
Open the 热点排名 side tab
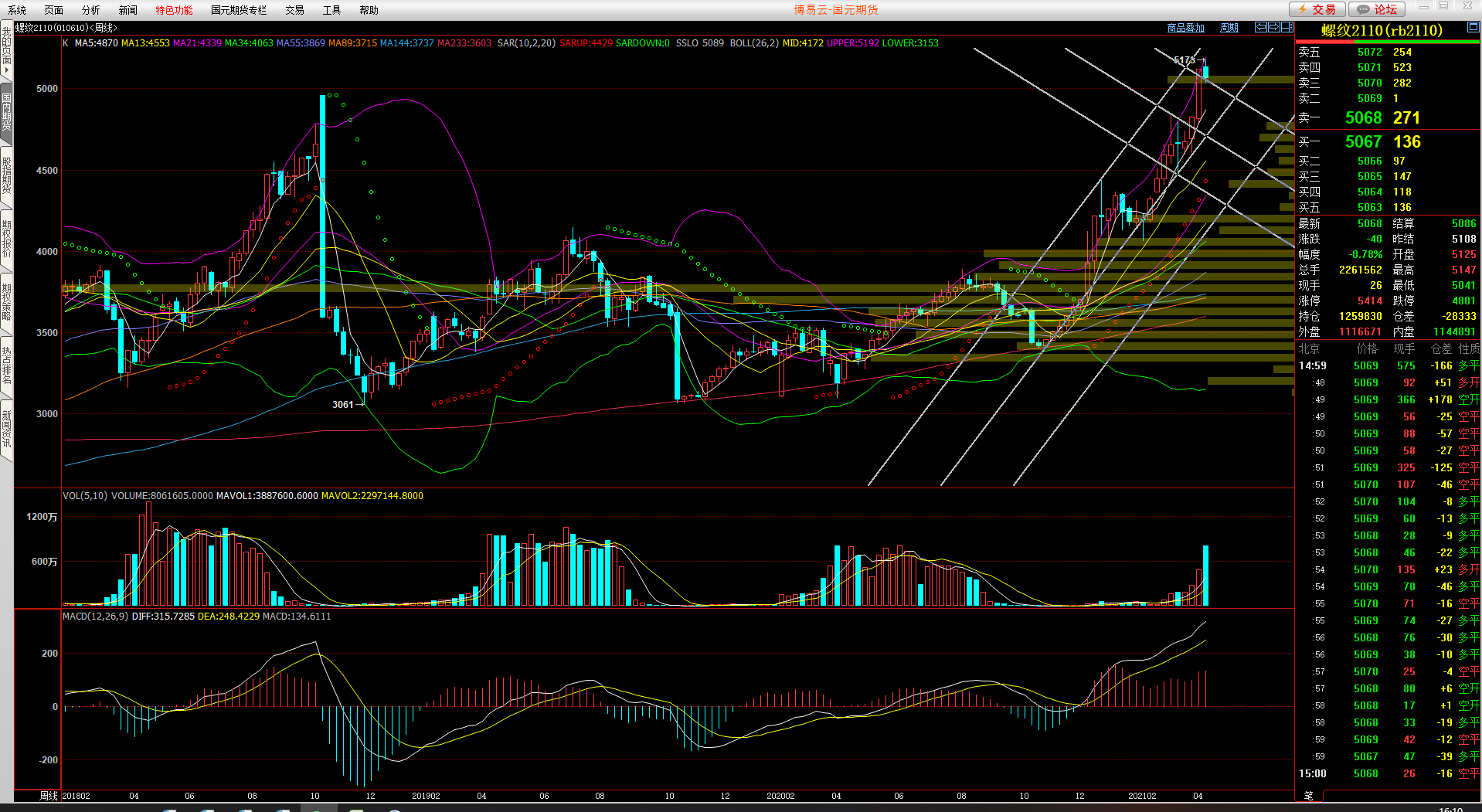(6, 365)
